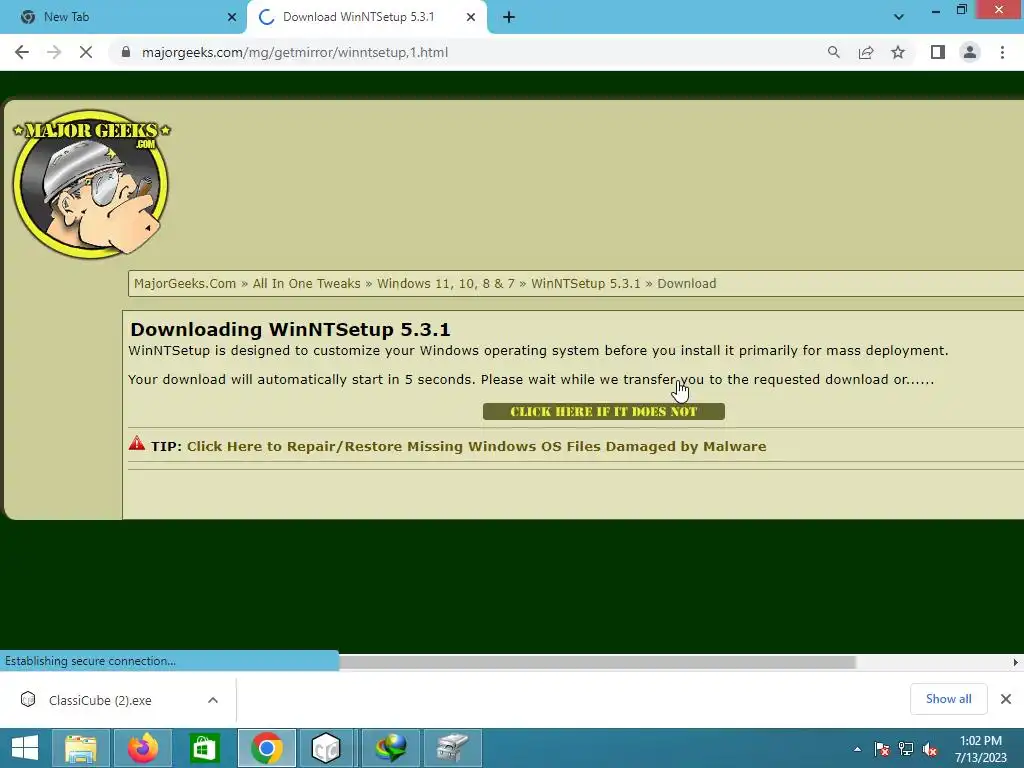Select the Chrome taskbar icon

(266, 748)
